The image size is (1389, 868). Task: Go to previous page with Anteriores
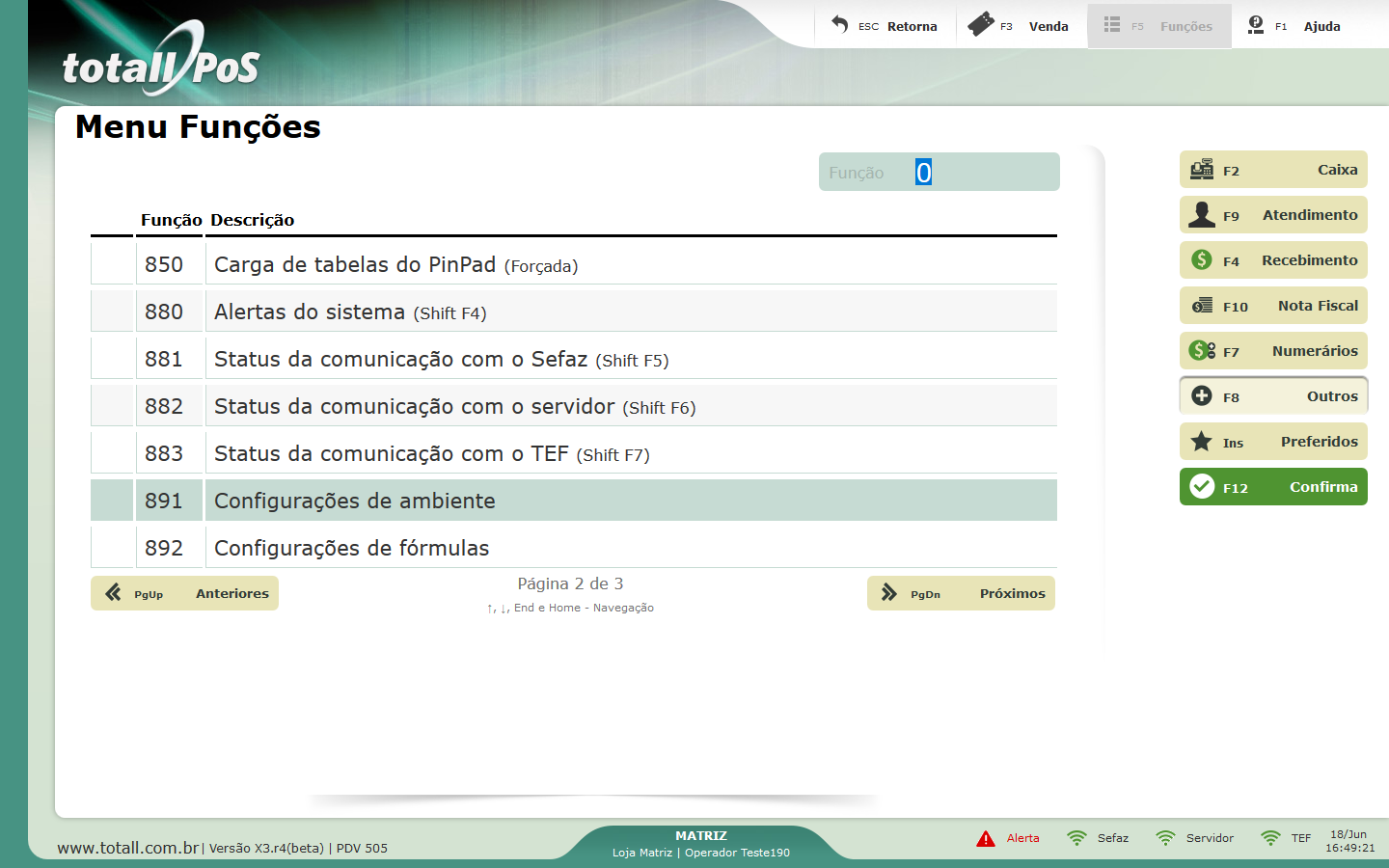click(184, 593)
